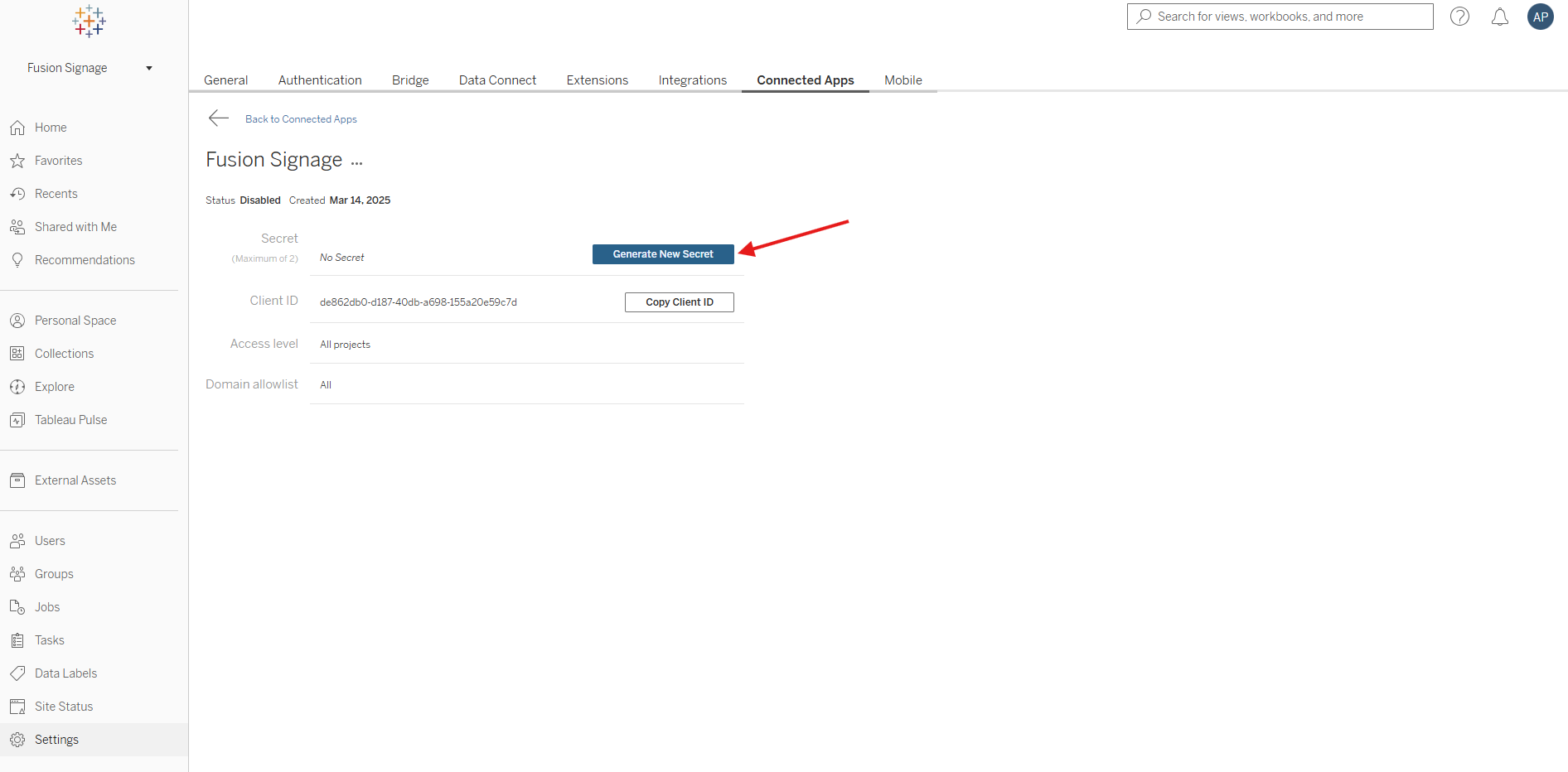Image resolution: width=1568 pixels, height=772 pixels.
Task: Open notifications bell icon
Action: point(1500,17)
